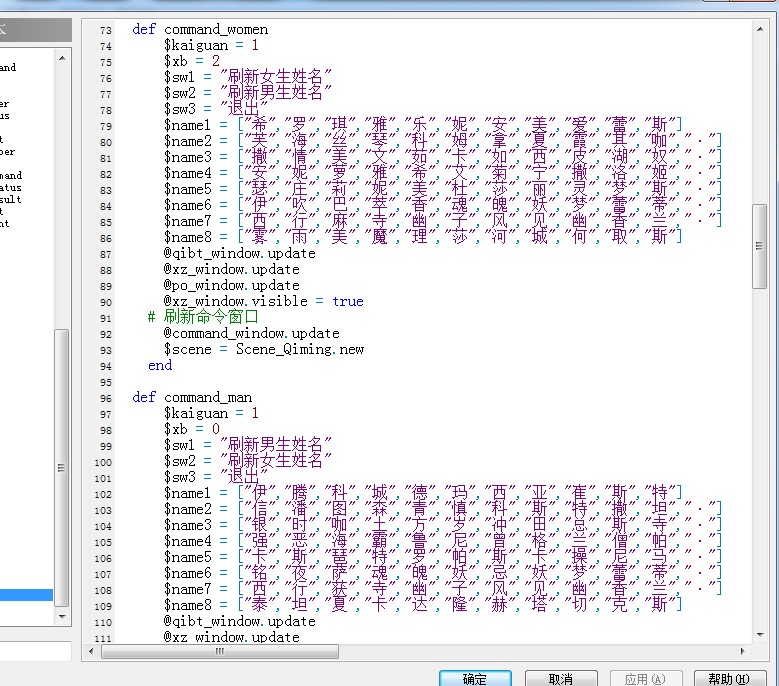Screen dimensions: 779x686
Task: Click '@xz_window.visible = true' on line 90
Action: coord(263,302)
